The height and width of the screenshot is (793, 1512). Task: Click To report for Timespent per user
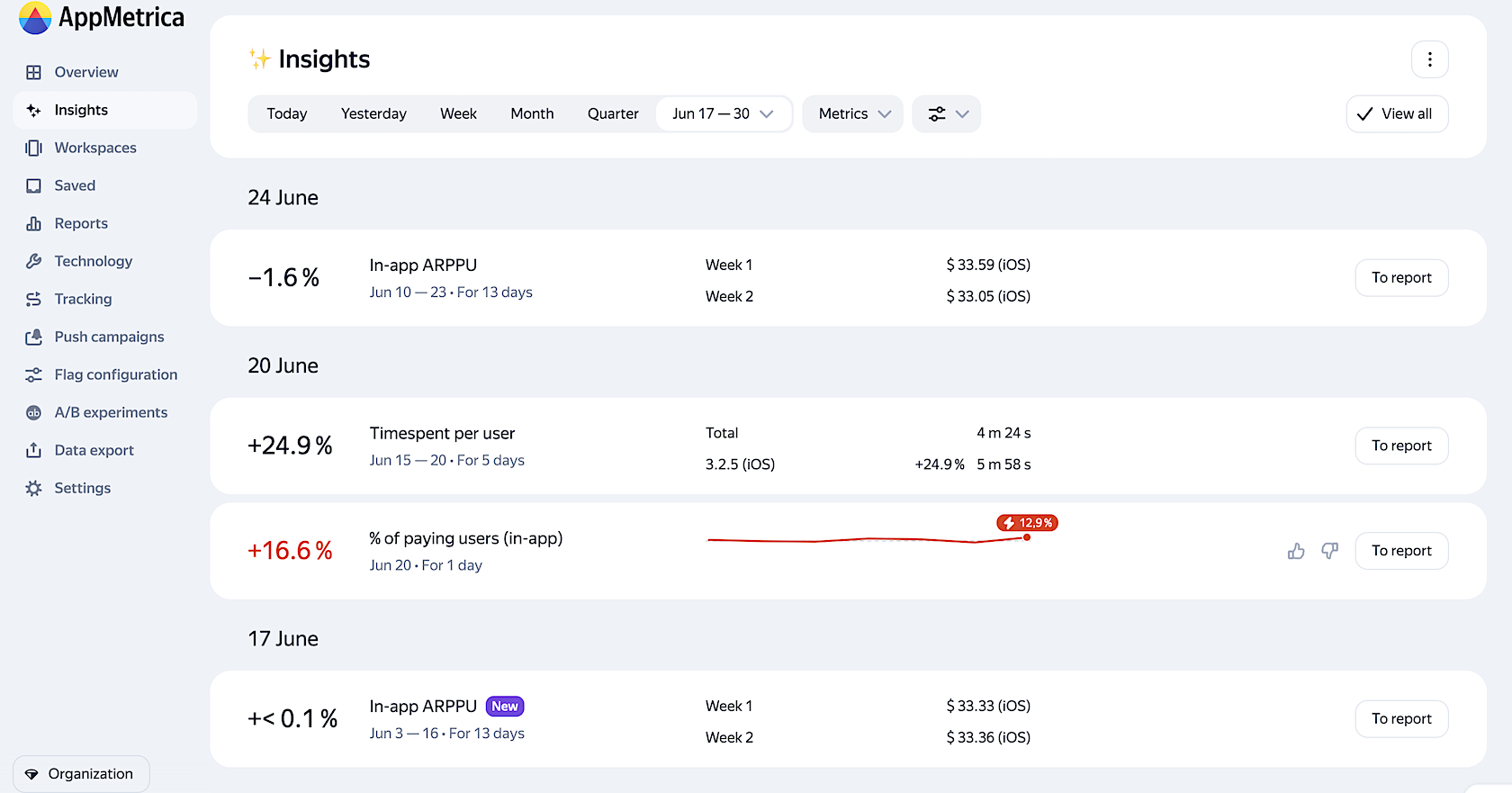pos(1401,446)
